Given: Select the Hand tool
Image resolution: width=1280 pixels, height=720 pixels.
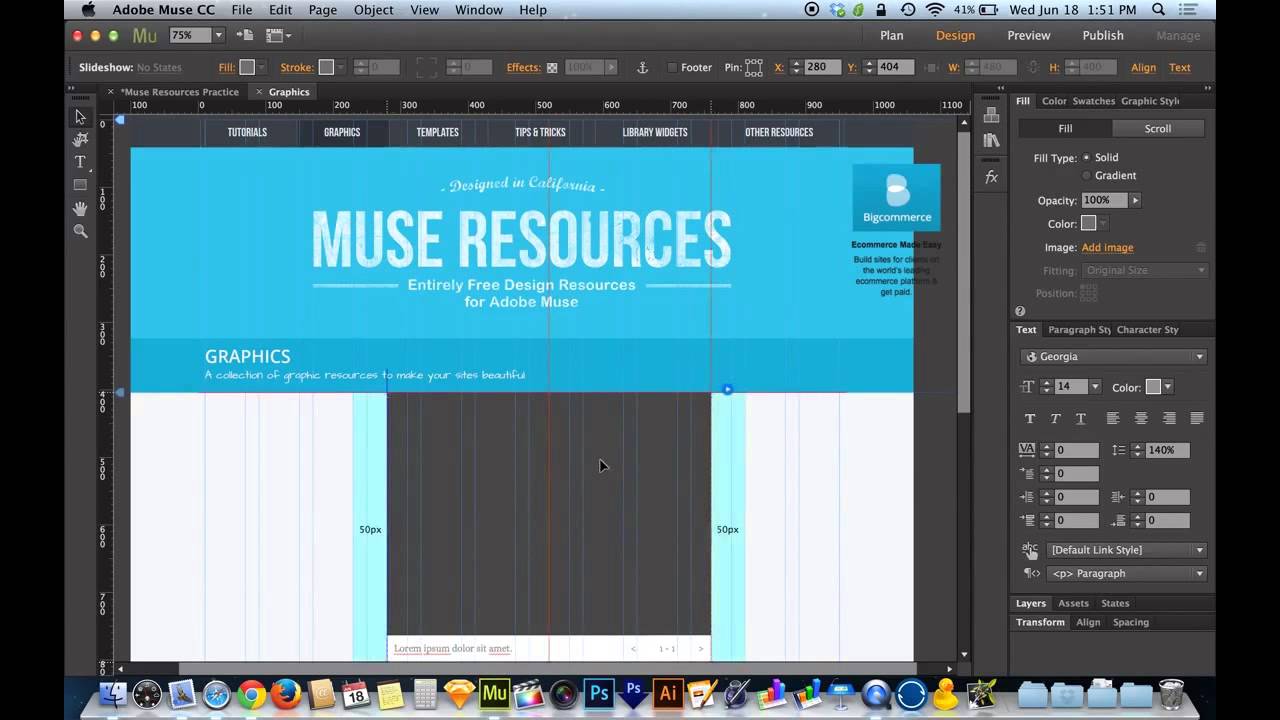Looking at the screenshot, I should pyautogui.click(x=80, y=208).
